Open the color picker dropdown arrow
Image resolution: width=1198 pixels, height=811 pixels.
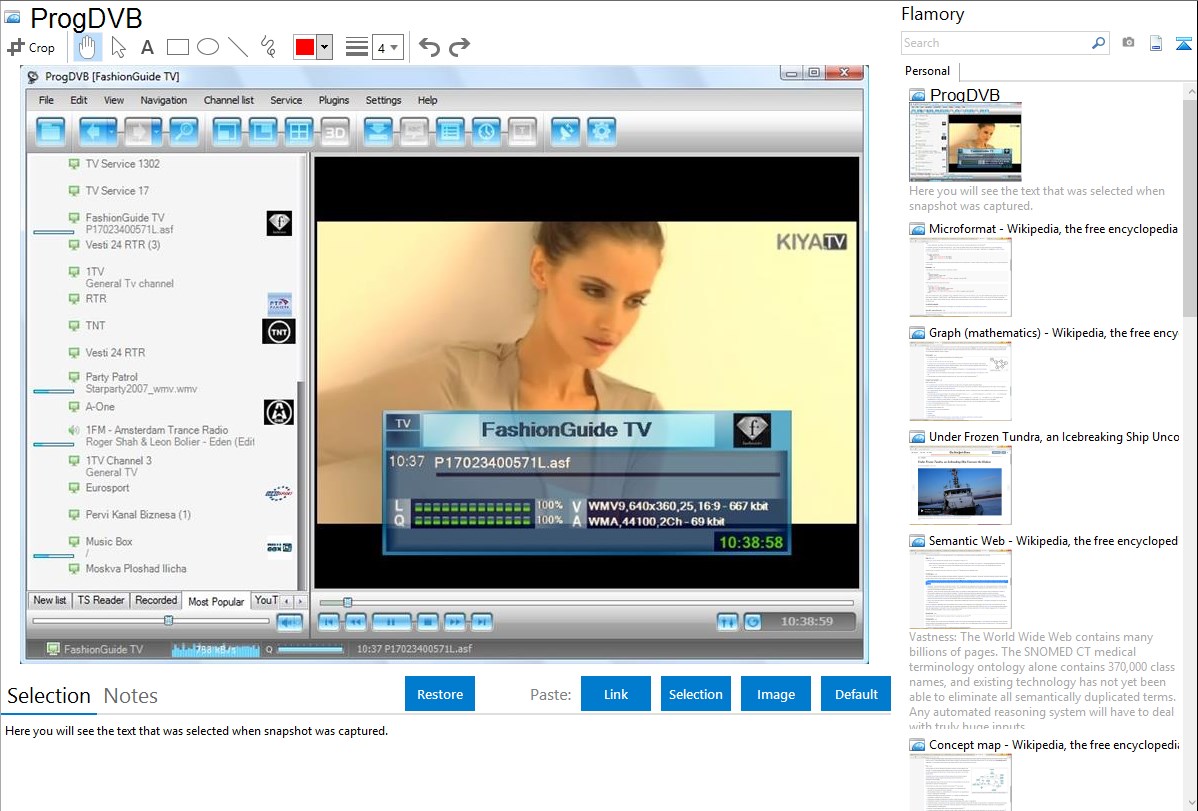pyautogui.click(x=325, y=47)
